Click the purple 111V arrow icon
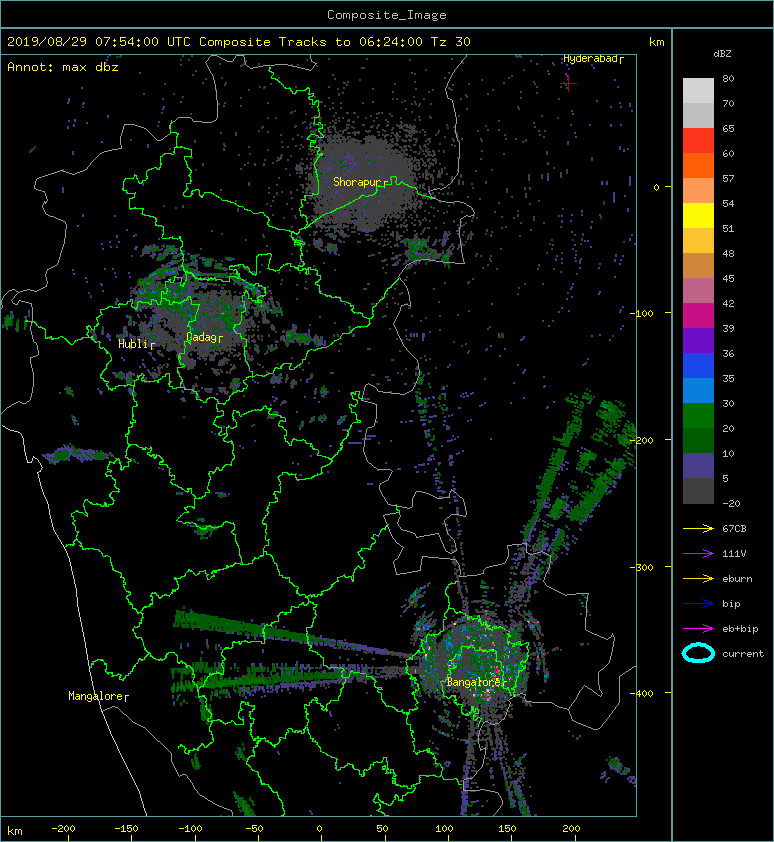Image resolution: width=774 pixels, height=842 pixels. coord(698,554)
